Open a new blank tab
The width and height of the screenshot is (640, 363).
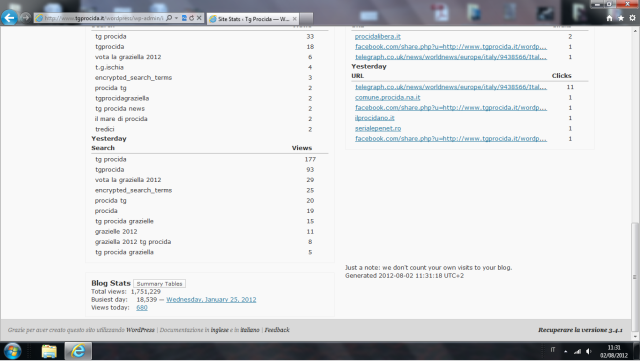(307, 19)
